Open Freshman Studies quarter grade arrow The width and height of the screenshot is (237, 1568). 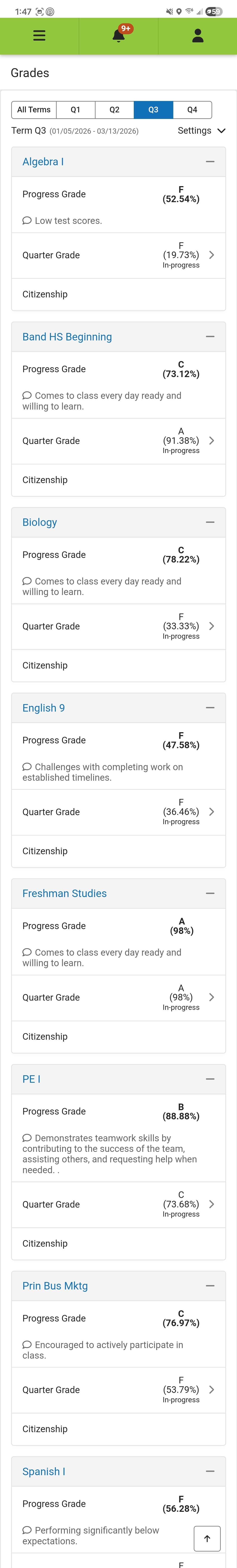click(x=212, y=997)
